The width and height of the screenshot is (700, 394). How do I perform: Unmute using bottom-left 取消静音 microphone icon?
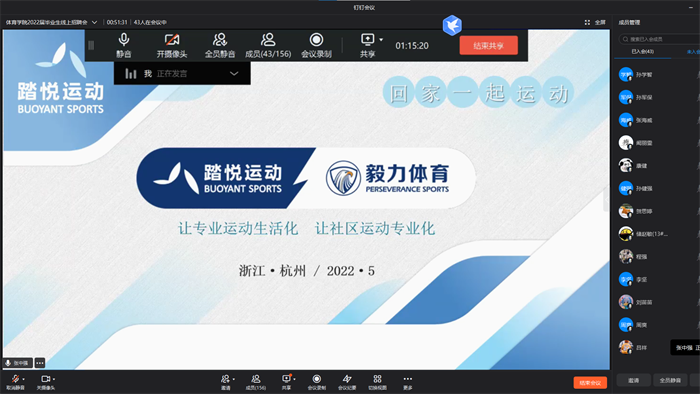[x=16, y=382]
